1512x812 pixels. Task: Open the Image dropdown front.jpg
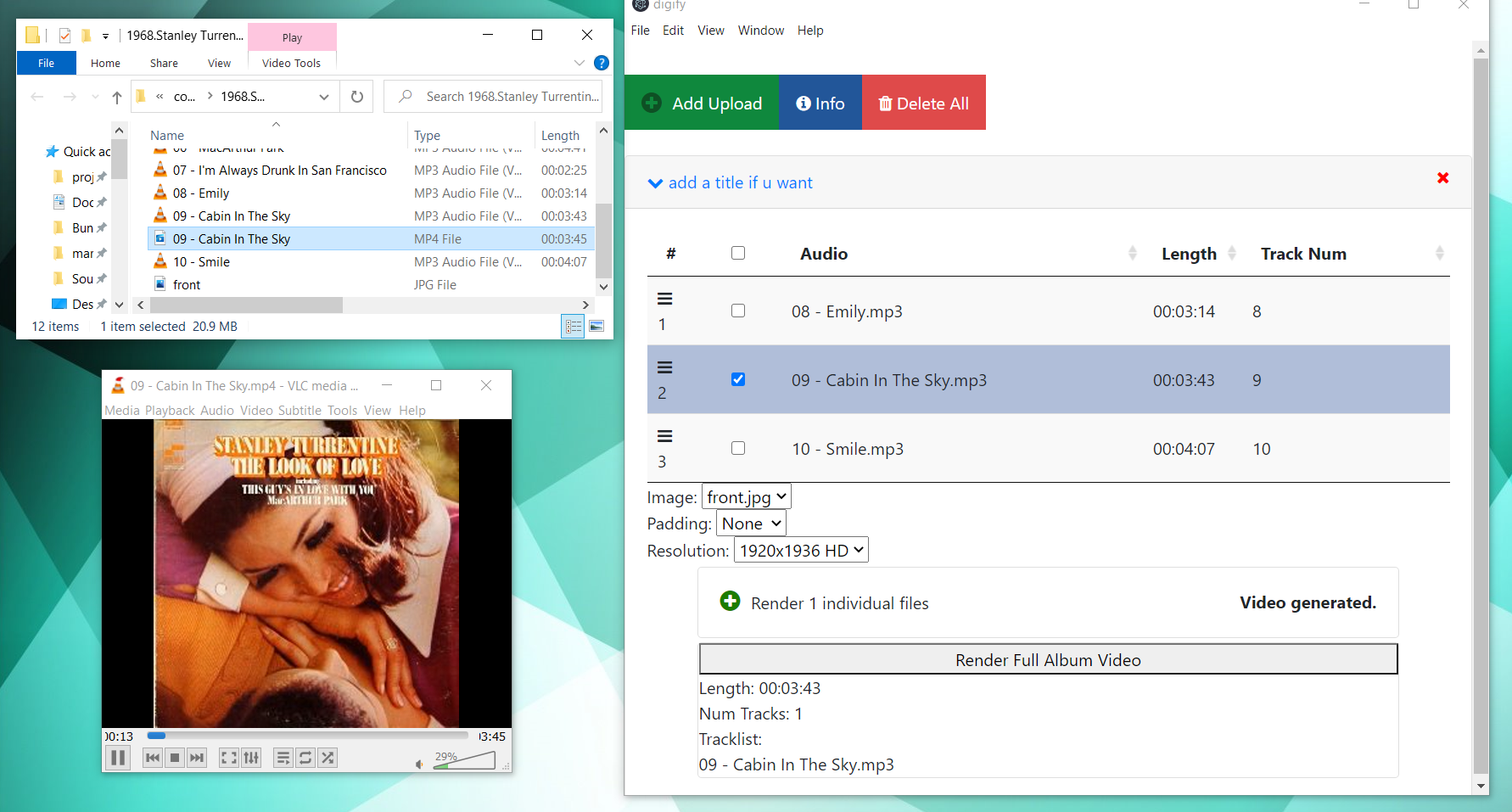[747, 497]
